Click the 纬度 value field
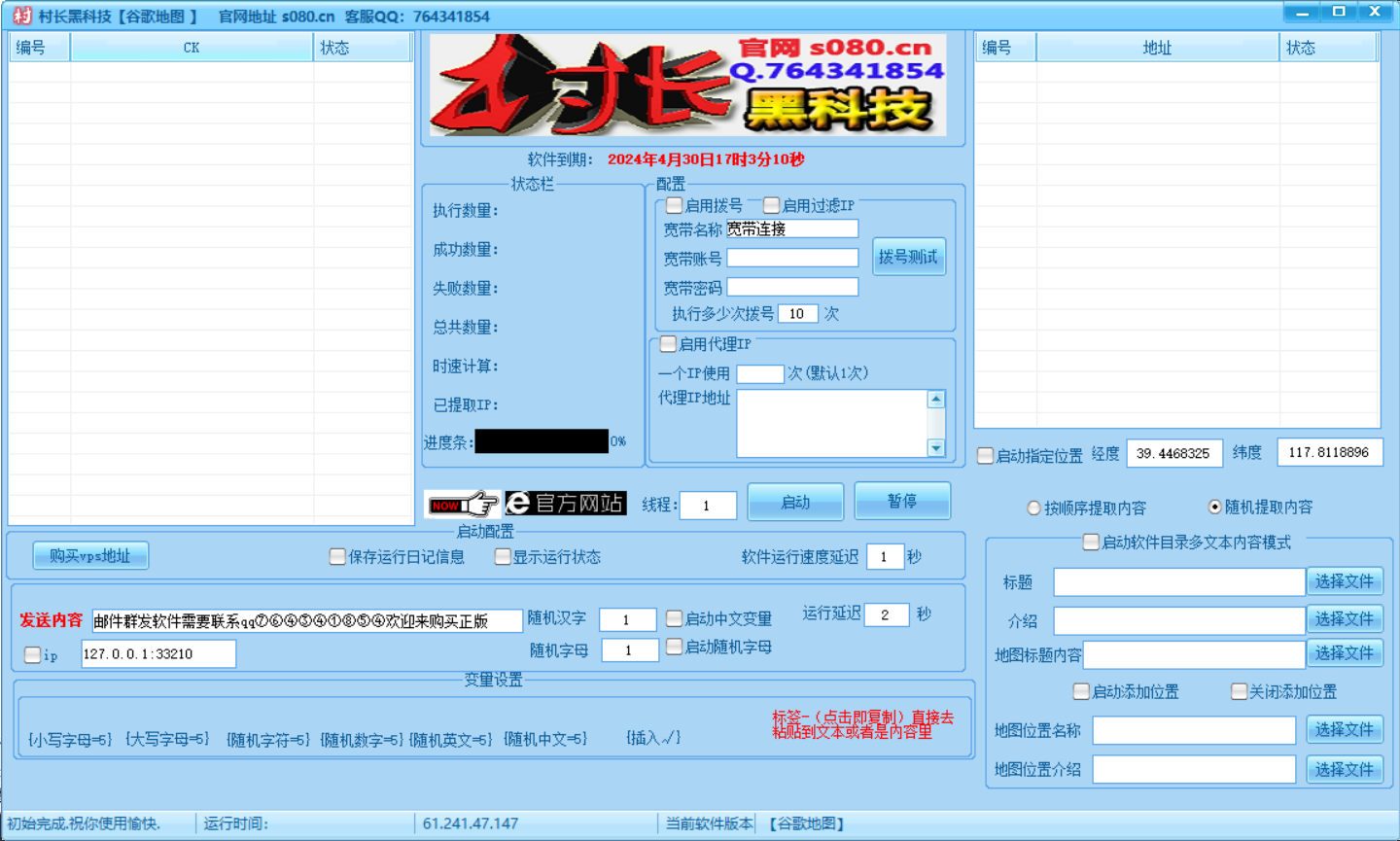 click(x=1329, y=452)
